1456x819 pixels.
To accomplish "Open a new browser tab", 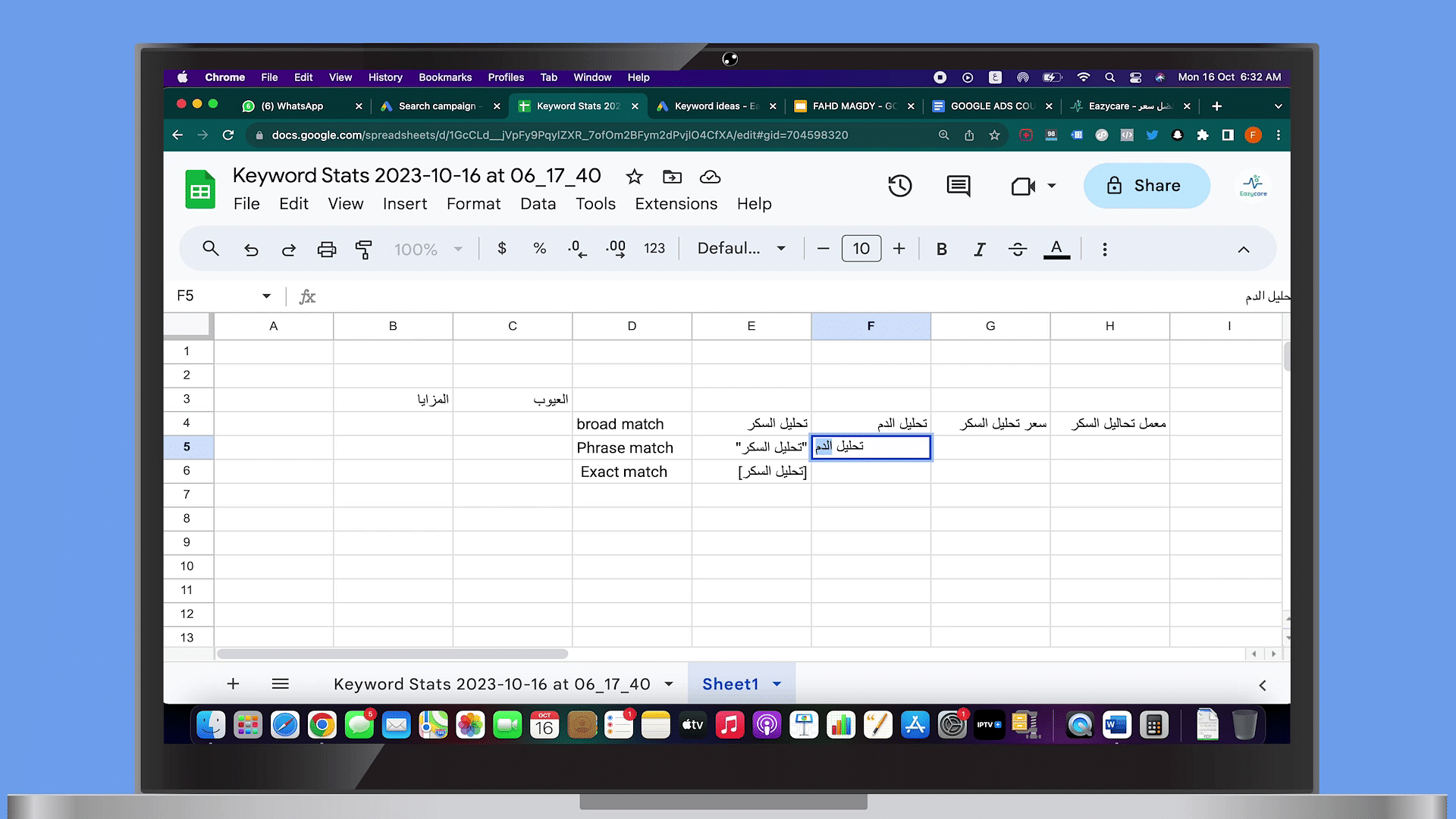I will tap(1216, 106).
